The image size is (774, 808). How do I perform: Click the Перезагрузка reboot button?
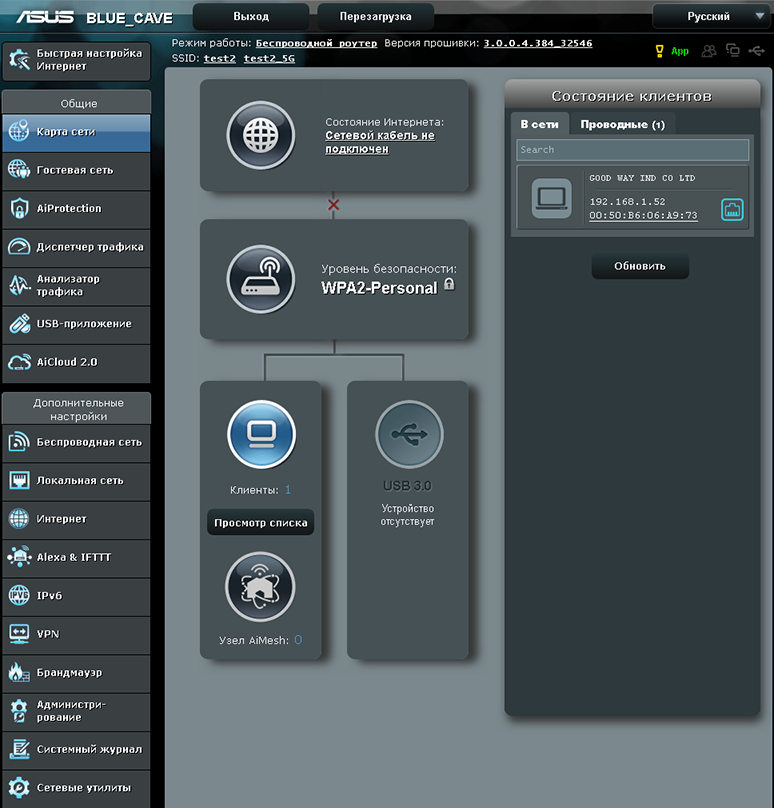[375, 16]
